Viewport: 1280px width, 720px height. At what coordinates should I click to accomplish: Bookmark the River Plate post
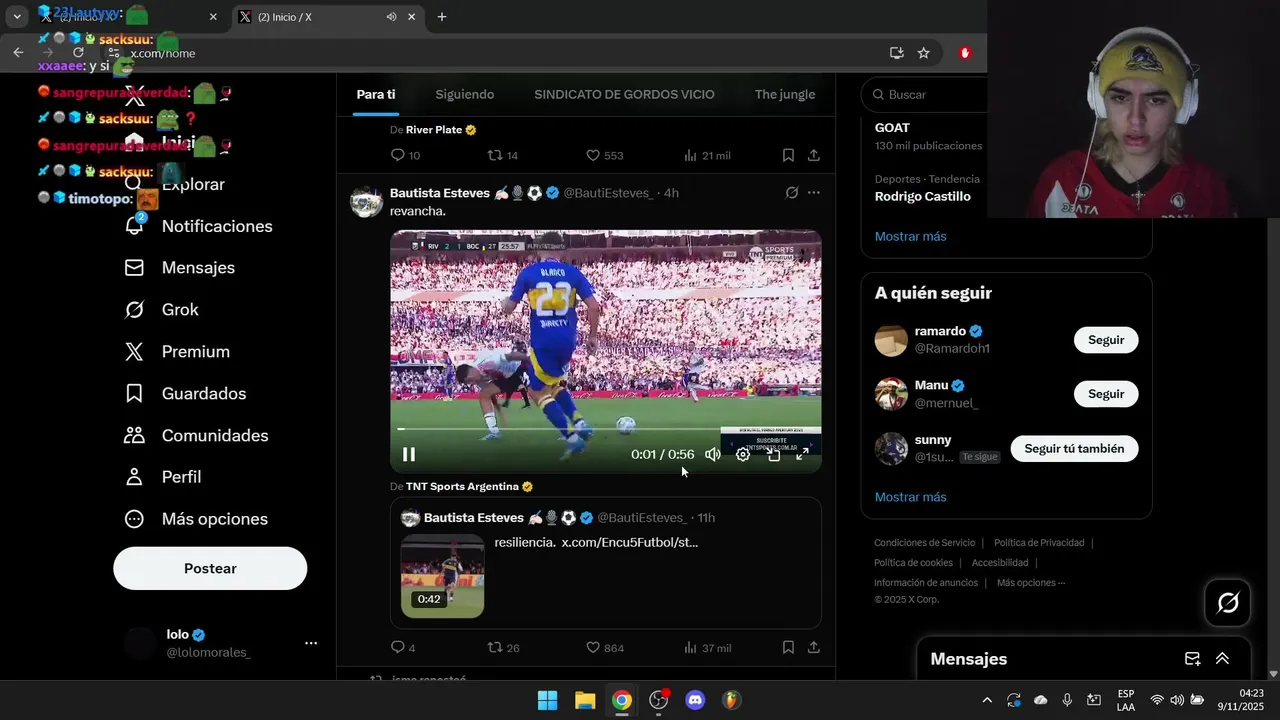click(x=788, y=155)
